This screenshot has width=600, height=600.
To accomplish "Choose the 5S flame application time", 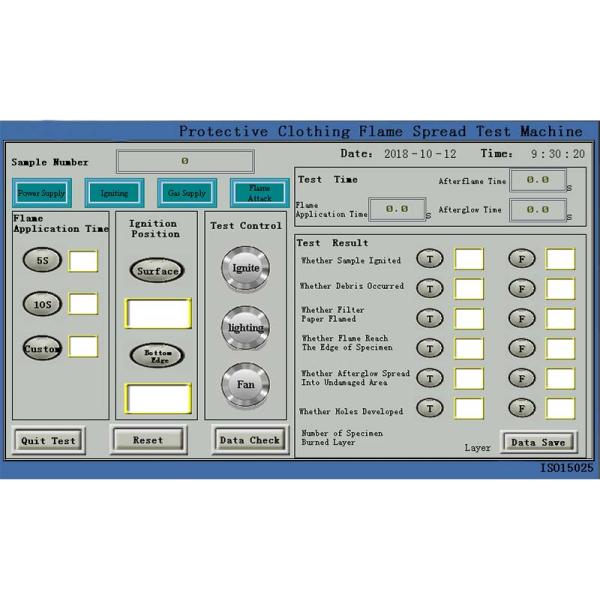I will click(x=43, y=260).
